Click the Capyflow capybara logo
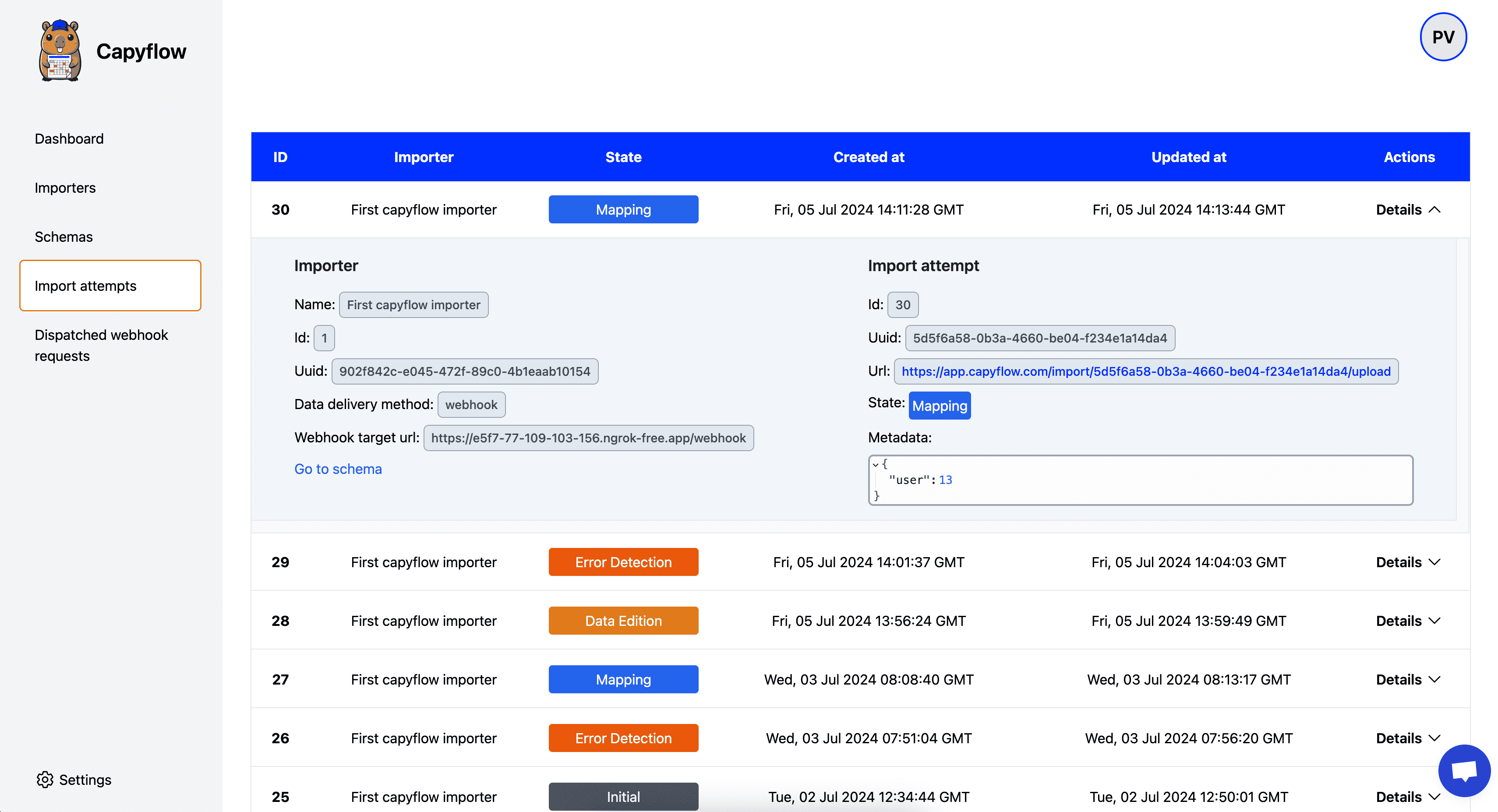 pyautogui.click(x=59, y=51)
